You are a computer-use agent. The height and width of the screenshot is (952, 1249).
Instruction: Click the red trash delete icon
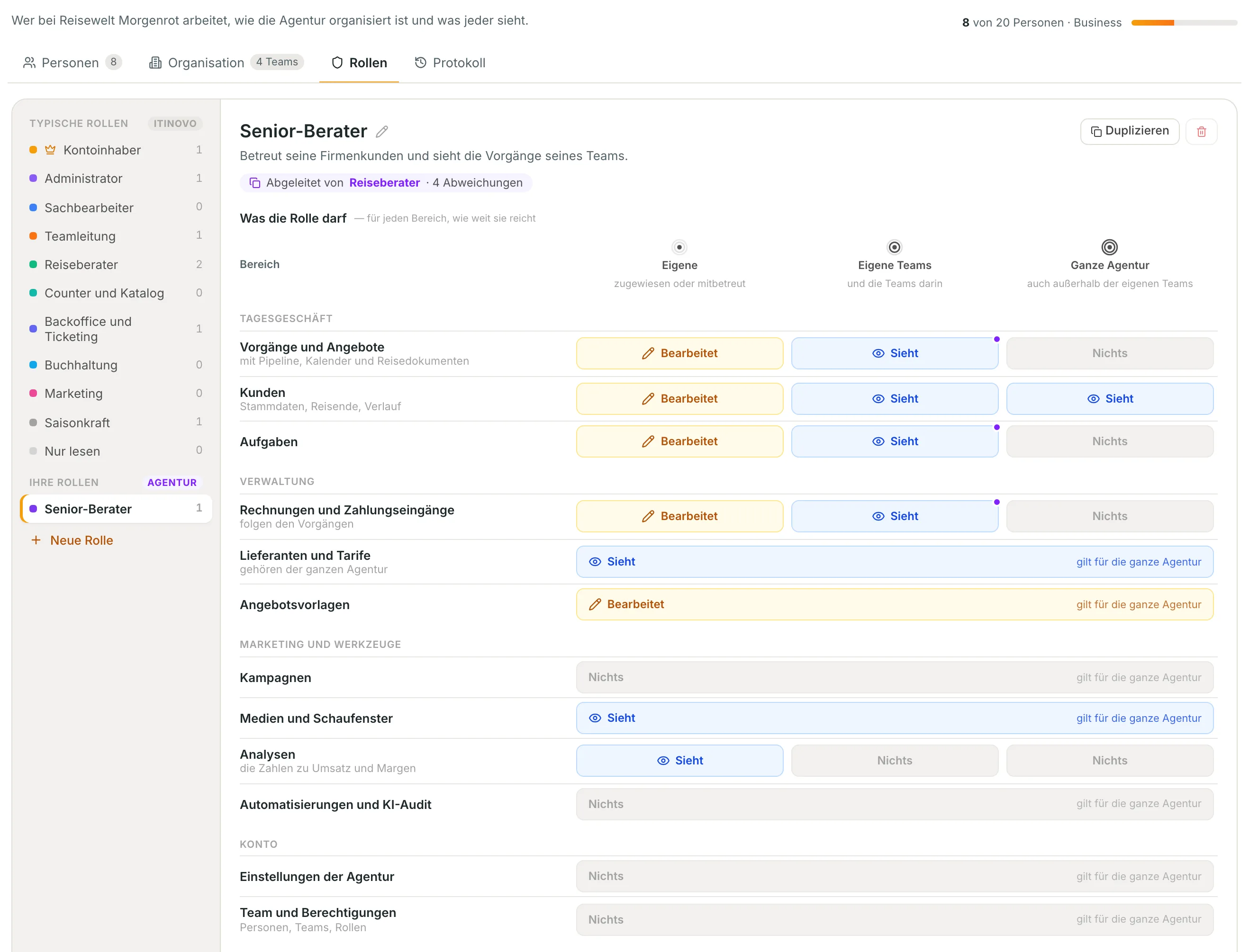[1201, 132]
